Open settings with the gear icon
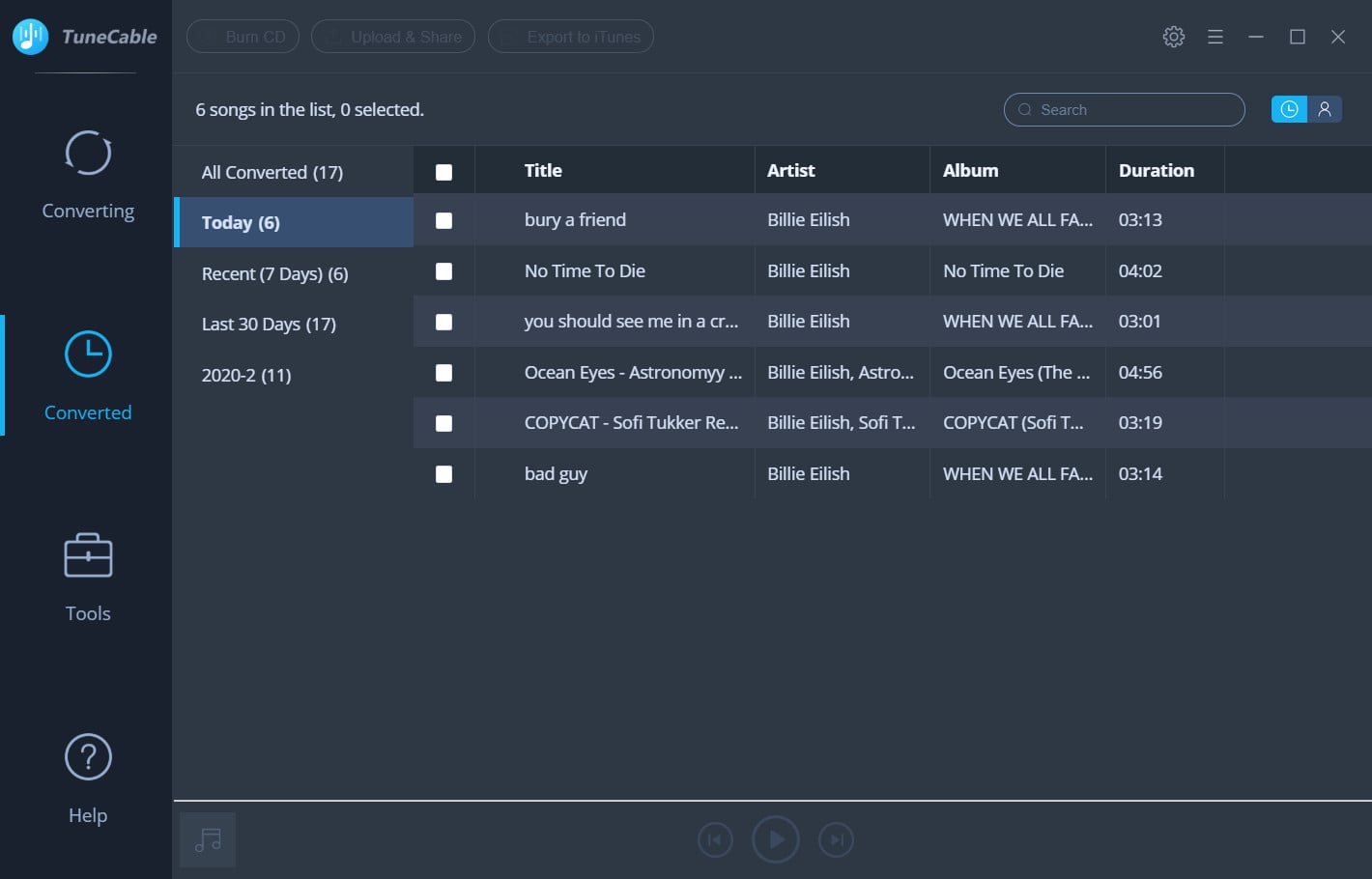Screen dimensions: 1372x879 click(x=1174, y=37)
